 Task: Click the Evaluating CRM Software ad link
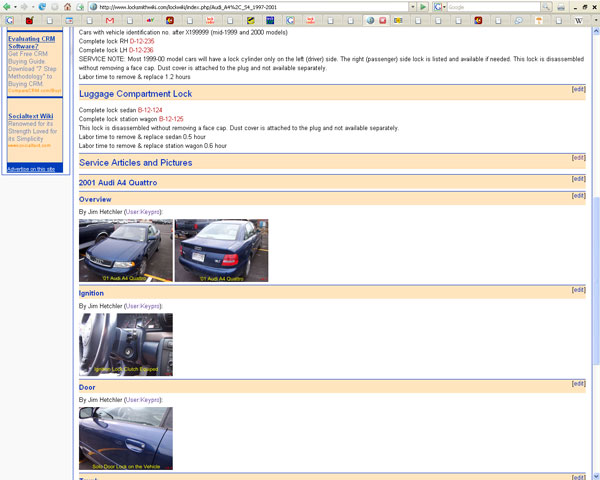click(x=33, y=43)
